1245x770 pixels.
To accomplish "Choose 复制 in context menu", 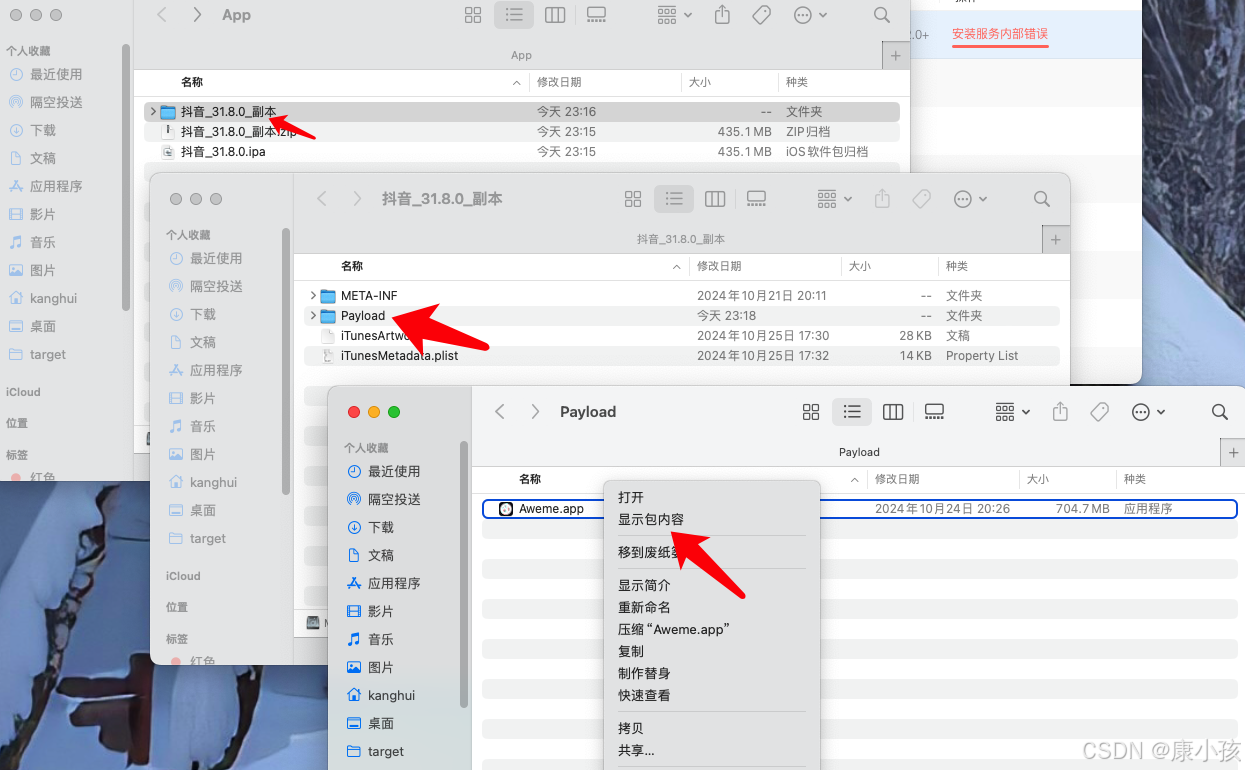I will point(631,651).
